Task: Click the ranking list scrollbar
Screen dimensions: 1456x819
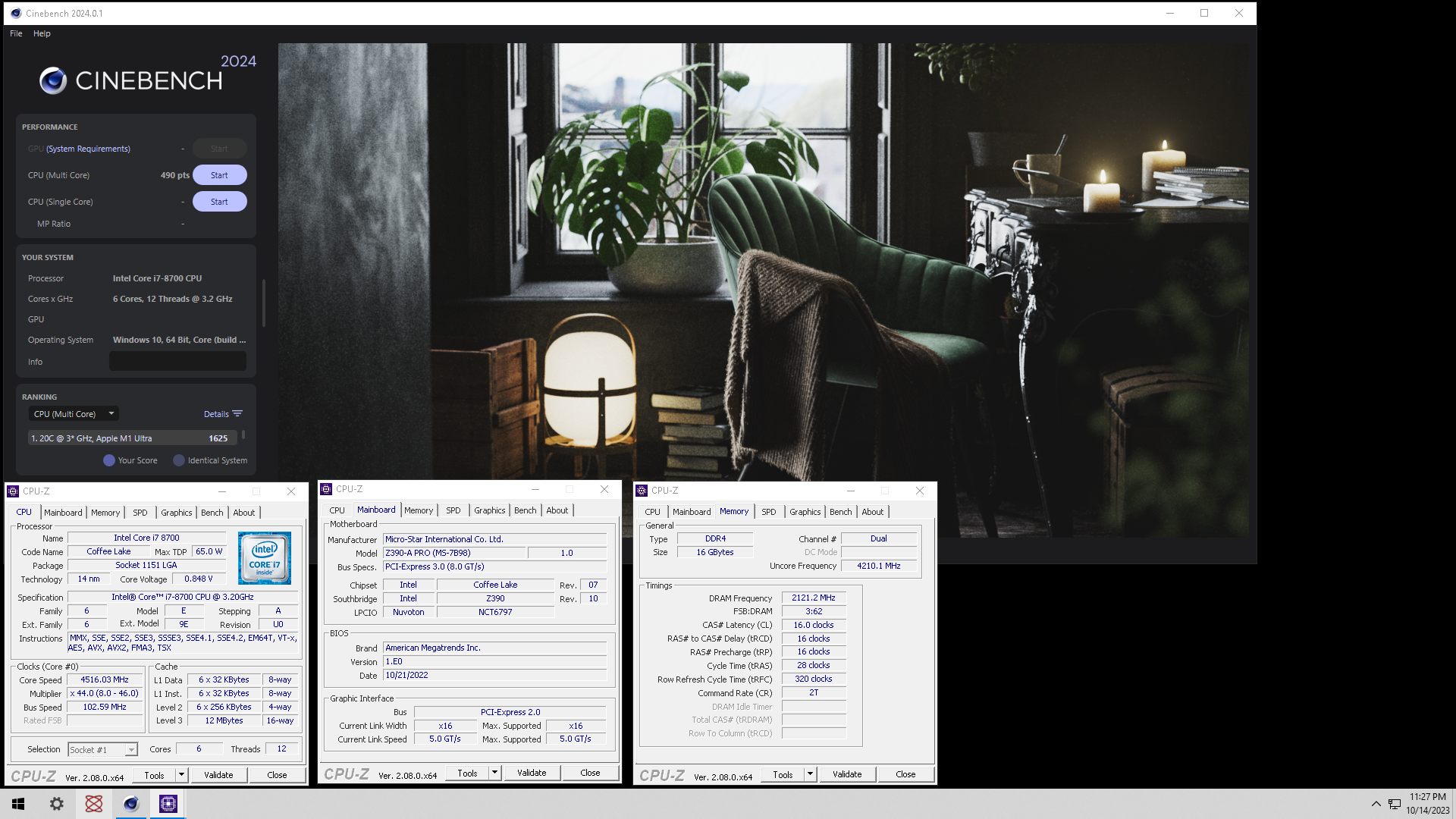Action: (243, 436)
